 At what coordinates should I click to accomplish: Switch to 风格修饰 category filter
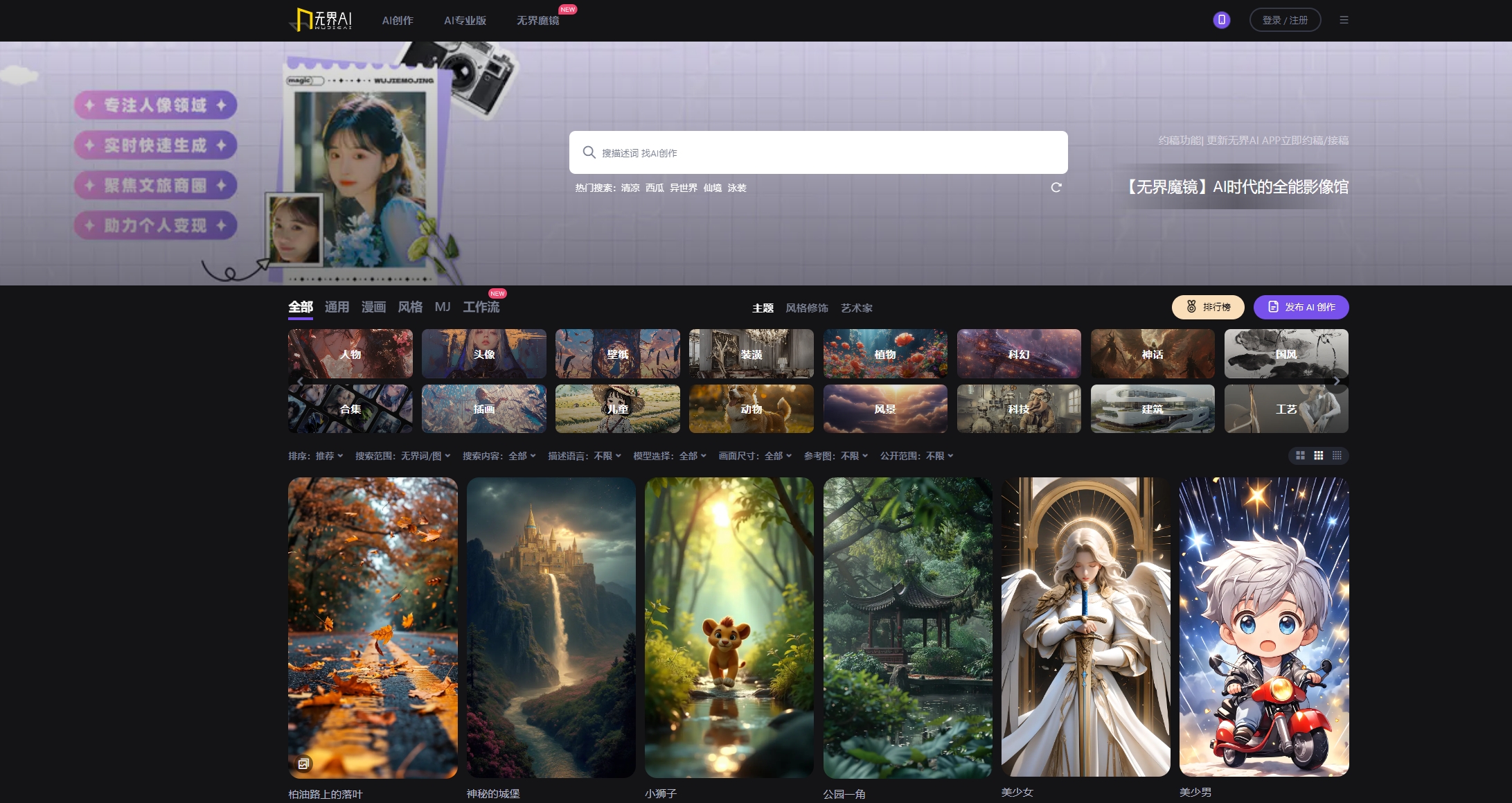coord(807,308)
